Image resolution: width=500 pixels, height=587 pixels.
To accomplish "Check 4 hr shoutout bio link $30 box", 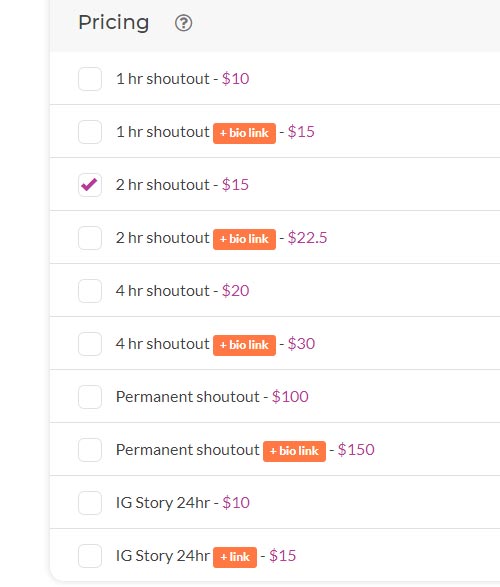I will (90, 344).
